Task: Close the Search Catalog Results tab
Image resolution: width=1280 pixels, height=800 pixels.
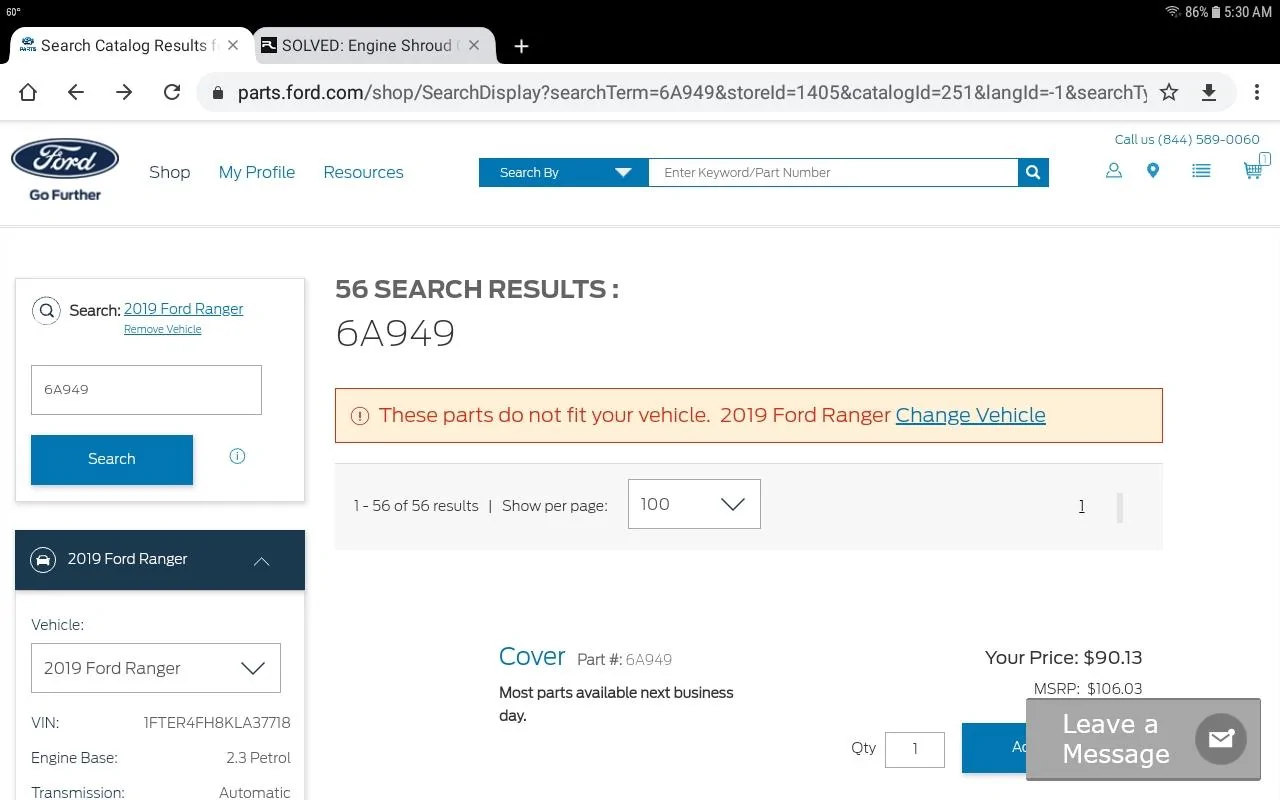Action: tap(233, 45)
